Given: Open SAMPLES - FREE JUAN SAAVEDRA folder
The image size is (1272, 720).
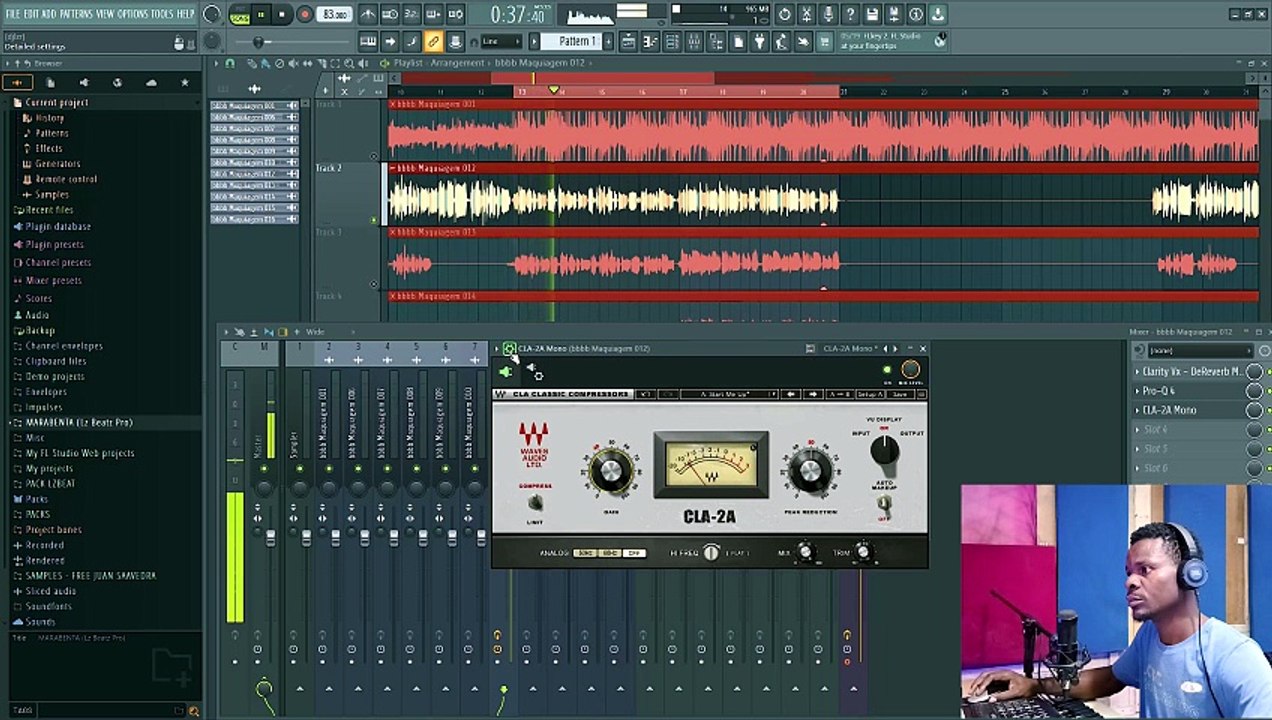Looking at the screenshot, I should (90, 576).
